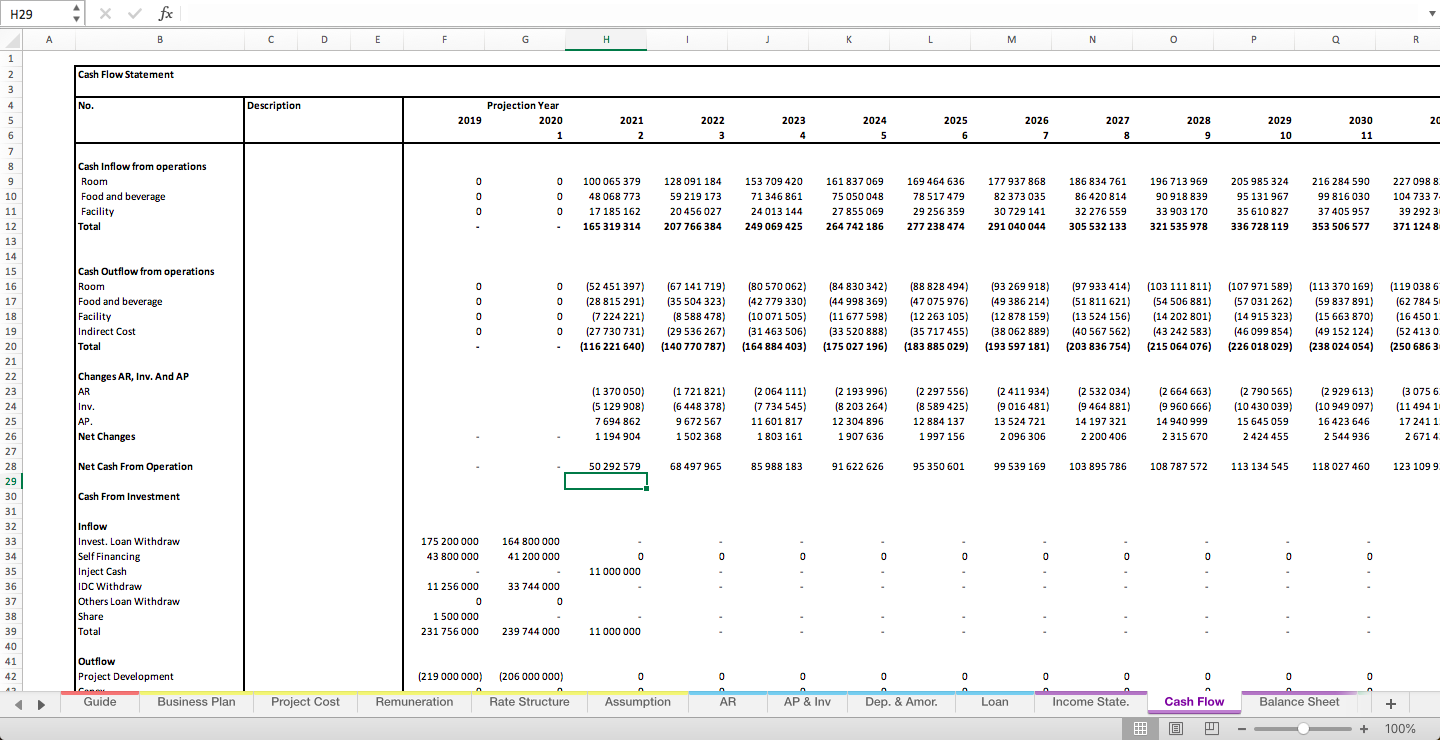
Task: Open the Business Plan sheet tab
Action: point(196,702)
